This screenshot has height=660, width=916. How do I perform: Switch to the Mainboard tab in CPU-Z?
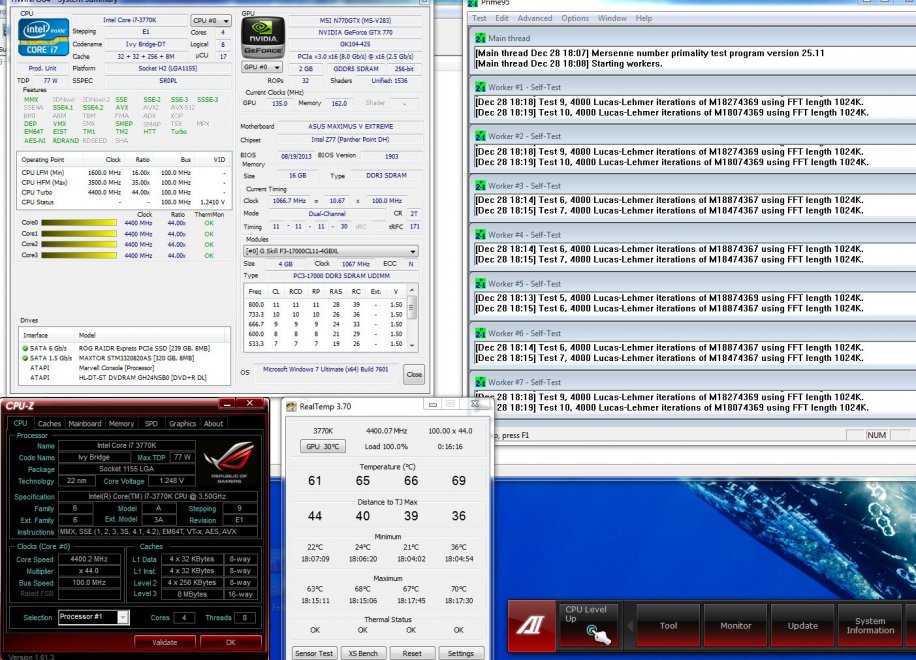tap(85, 423)
